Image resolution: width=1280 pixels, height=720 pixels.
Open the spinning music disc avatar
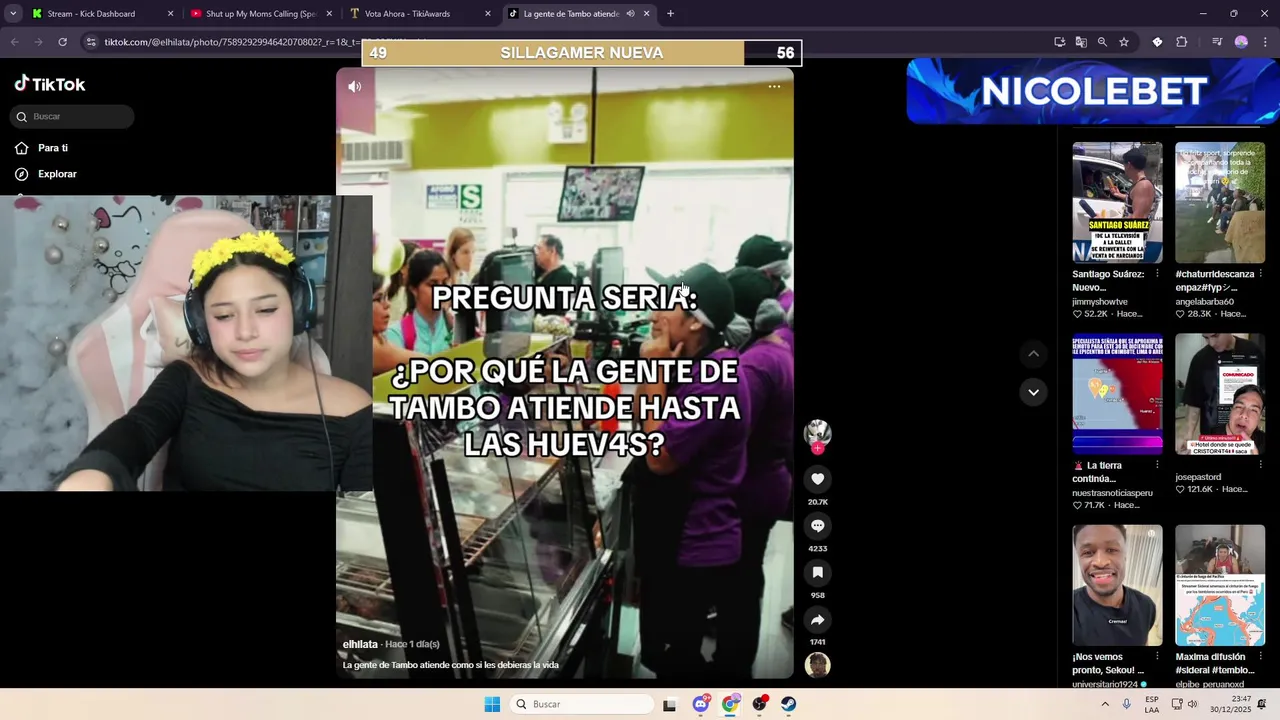tap(817, 665)
